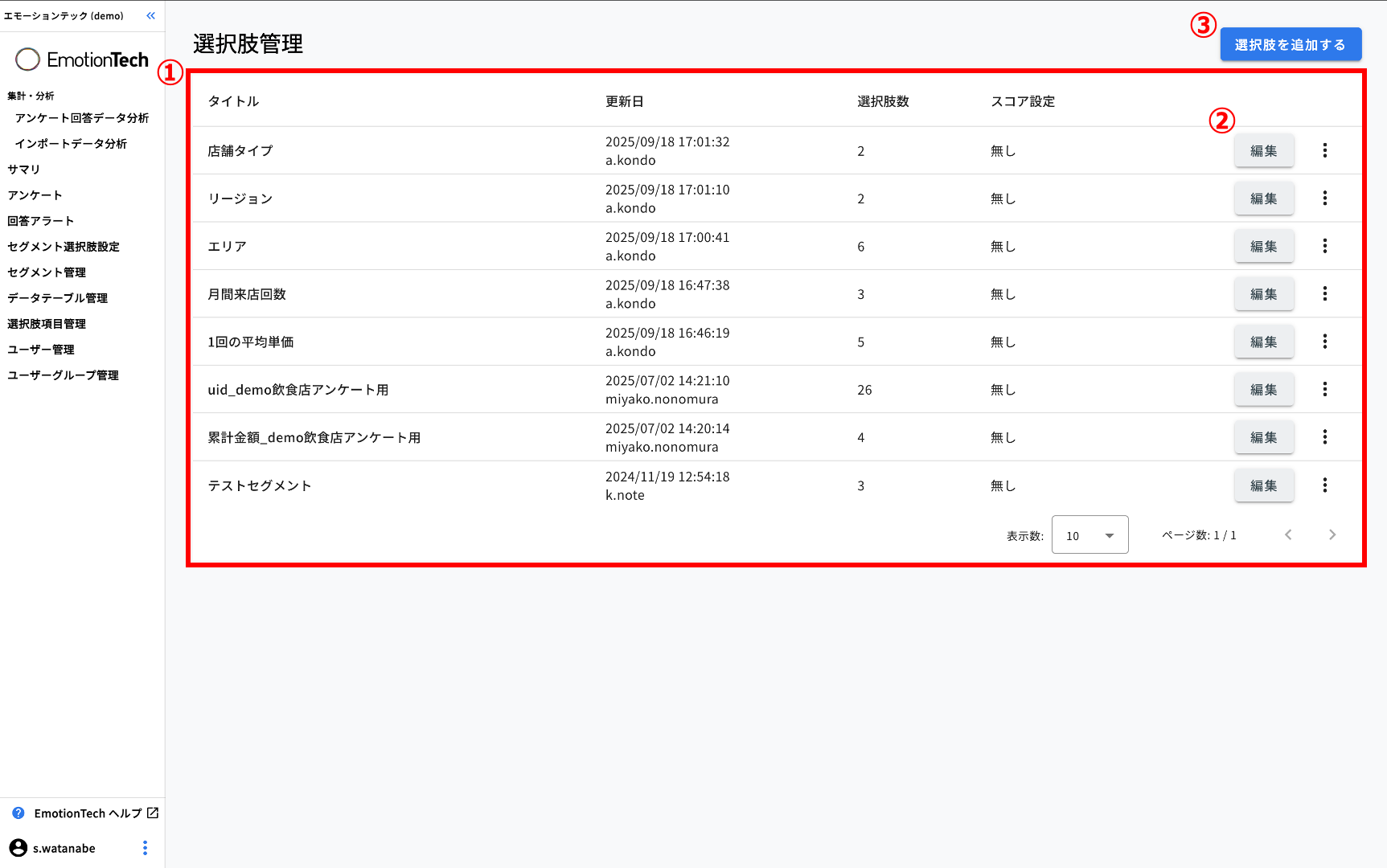This screenshot has width=1387, height=868.
Task: Click the user menu dots beside s.watanabe
Action: (145, 848)
